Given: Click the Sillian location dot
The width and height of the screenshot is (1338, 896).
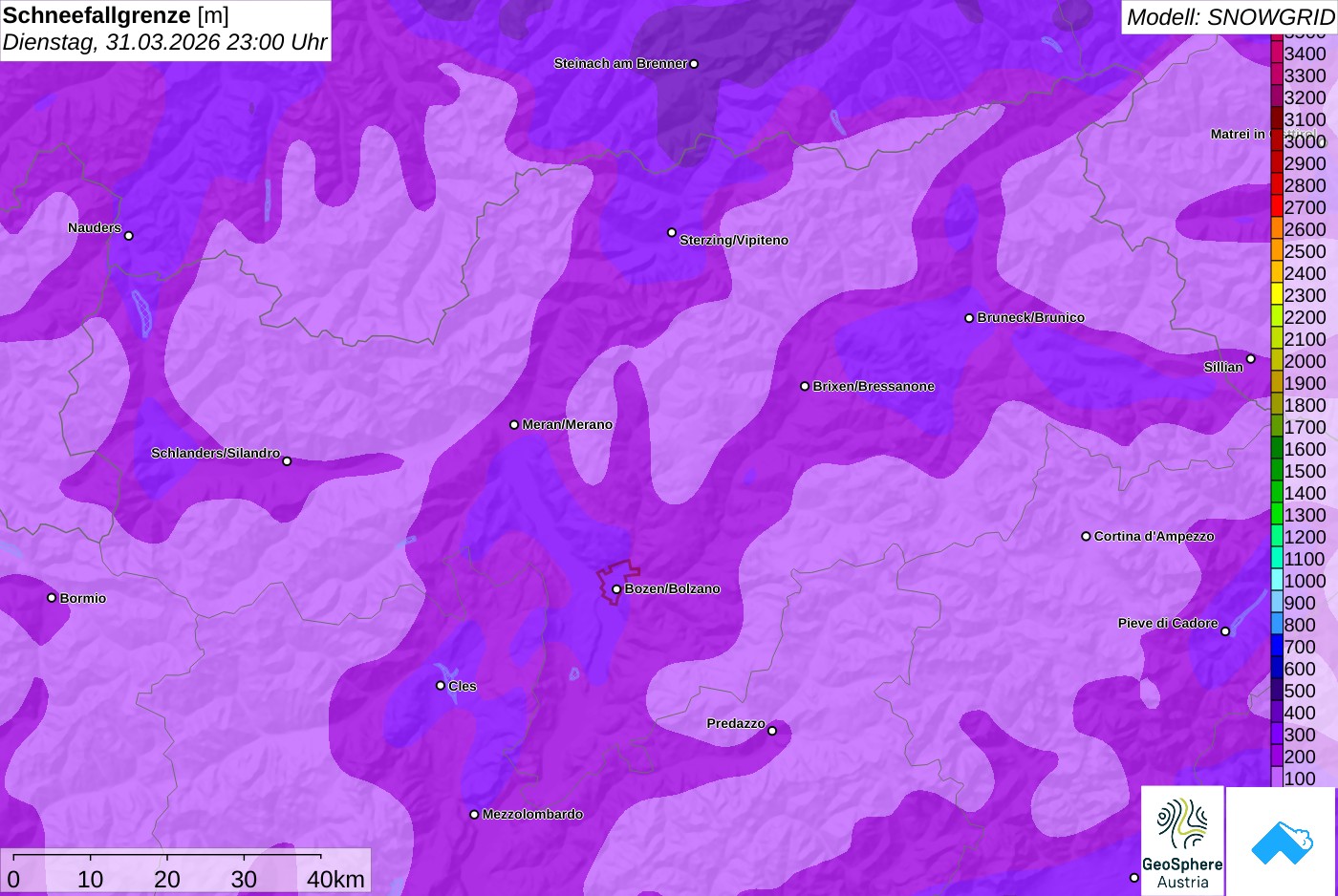Looking at the screenshot, I should [x=1251, y=359].
